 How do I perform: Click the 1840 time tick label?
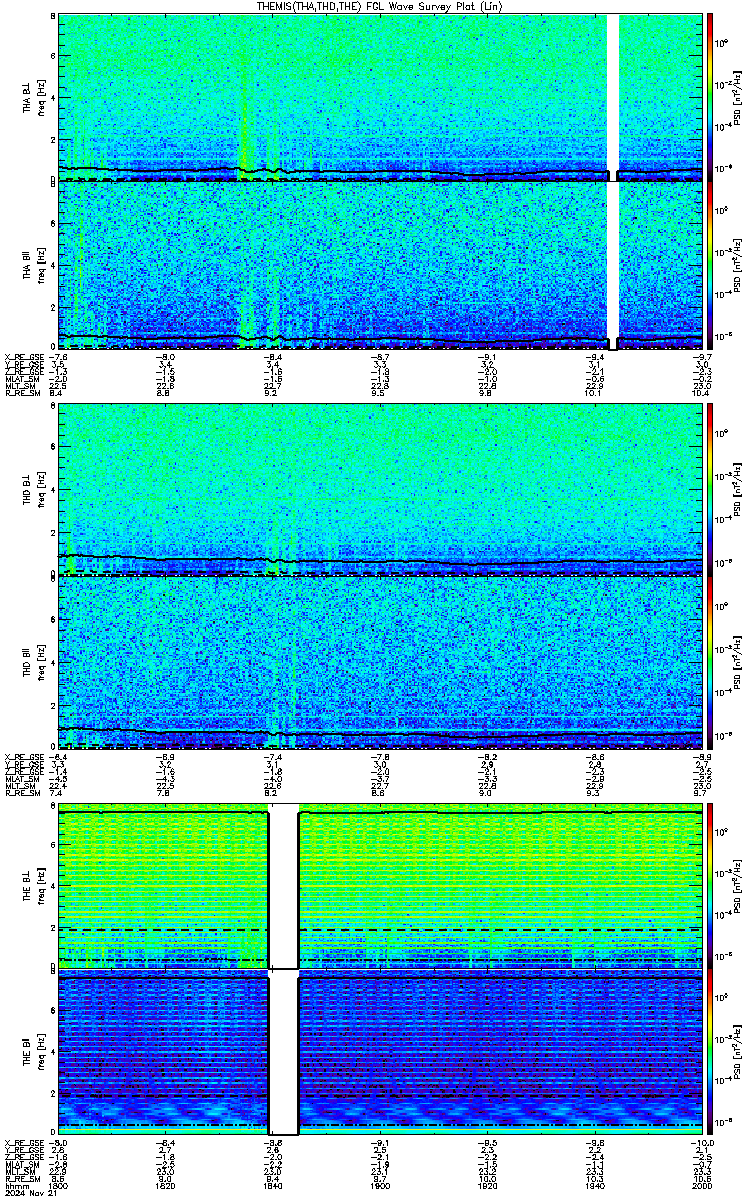[x=273, y=1186]
